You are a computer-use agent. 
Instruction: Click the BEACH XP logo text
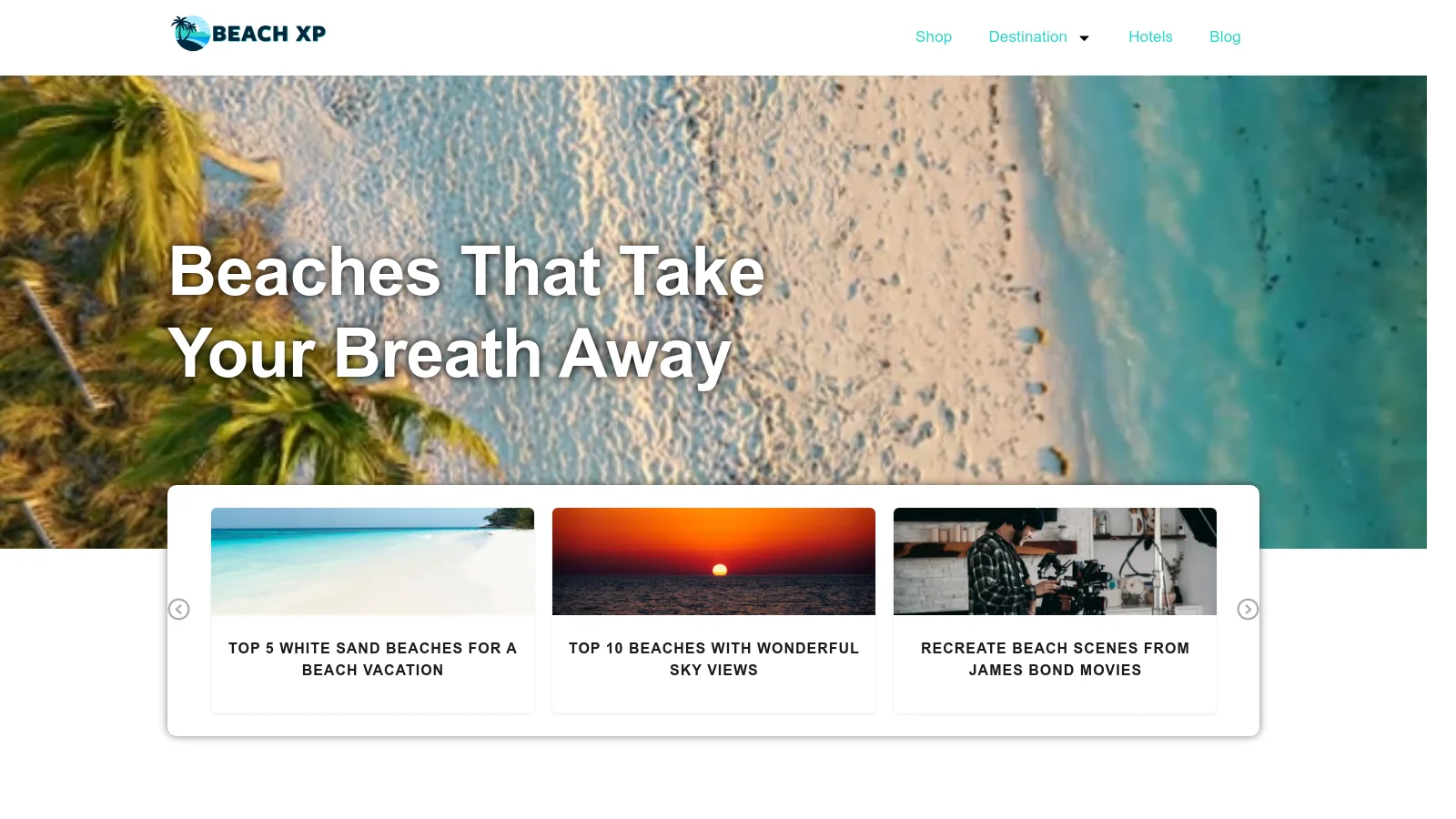(x=268, y=34)
